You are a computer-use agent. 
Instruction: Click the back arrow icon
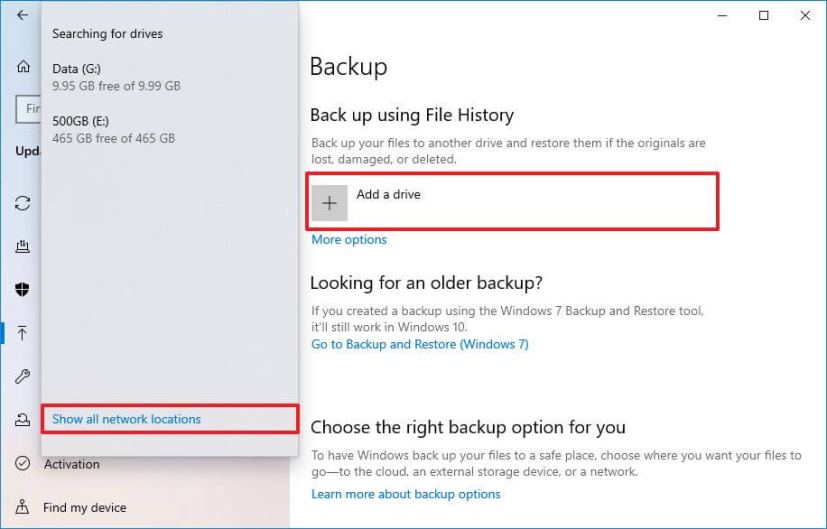point(22,15)
